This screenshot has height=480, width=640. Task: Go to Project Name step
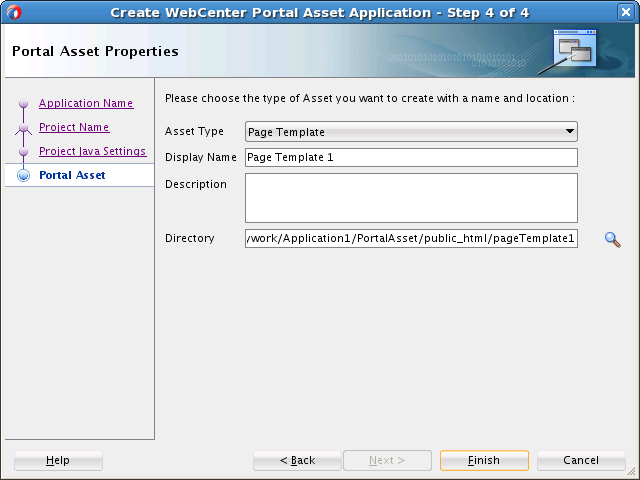[x=74, y=127]
